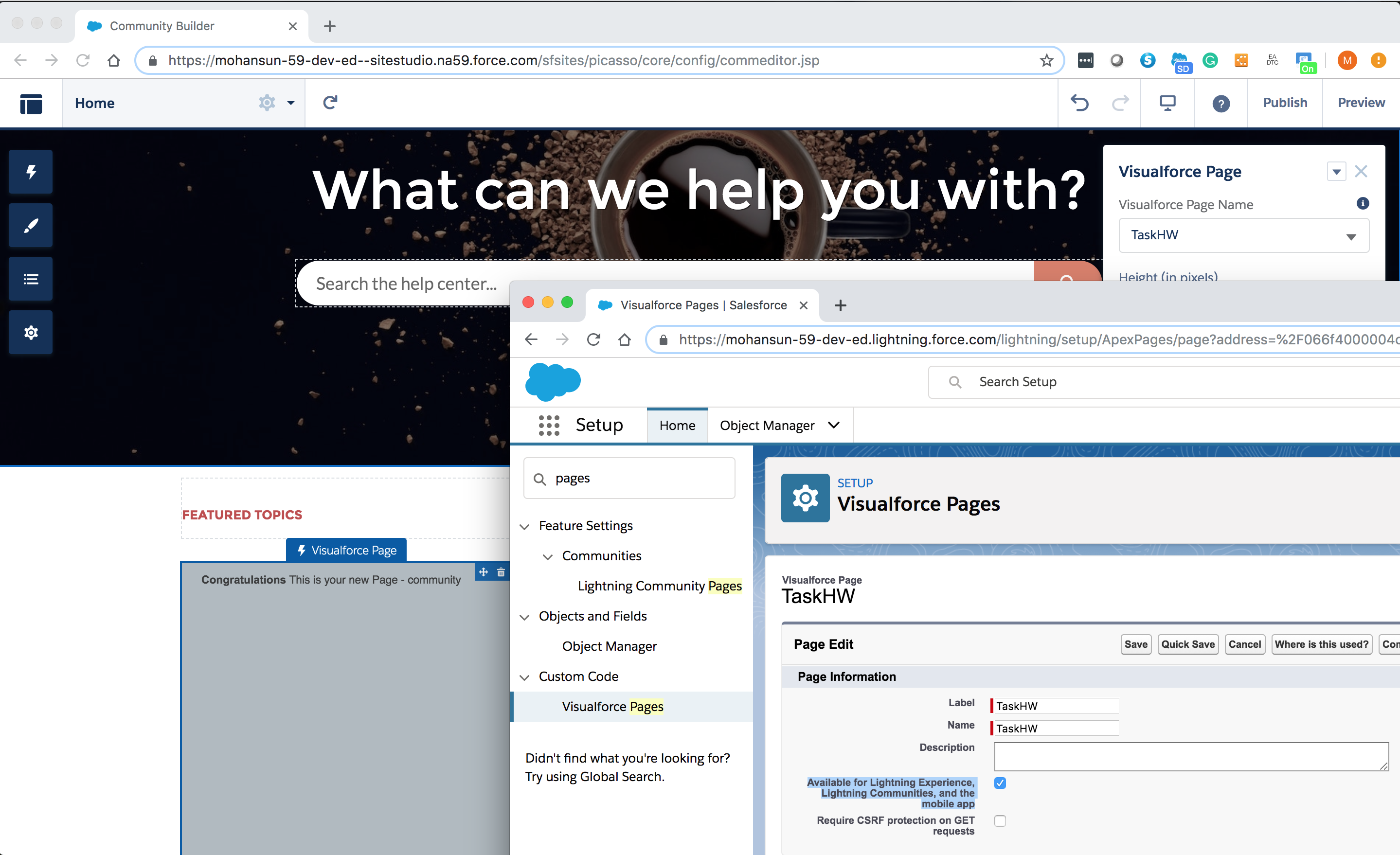Click the move handle on Visualforce component
The height and width of the screenshot is (855, 1400).
[x=484, y=572]
